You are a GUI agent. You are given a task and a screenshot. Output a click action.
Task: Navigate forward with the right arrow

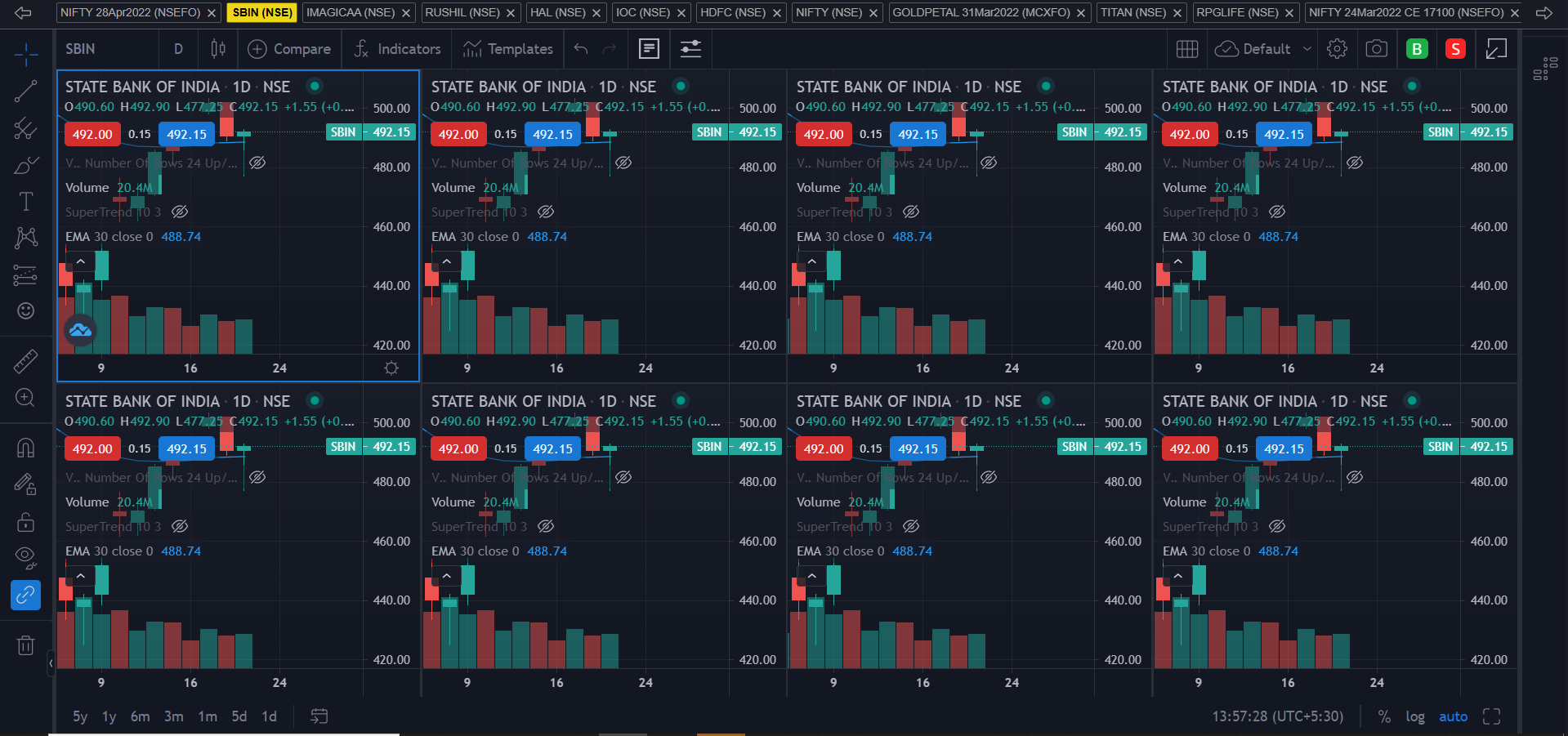[1544, 12]
